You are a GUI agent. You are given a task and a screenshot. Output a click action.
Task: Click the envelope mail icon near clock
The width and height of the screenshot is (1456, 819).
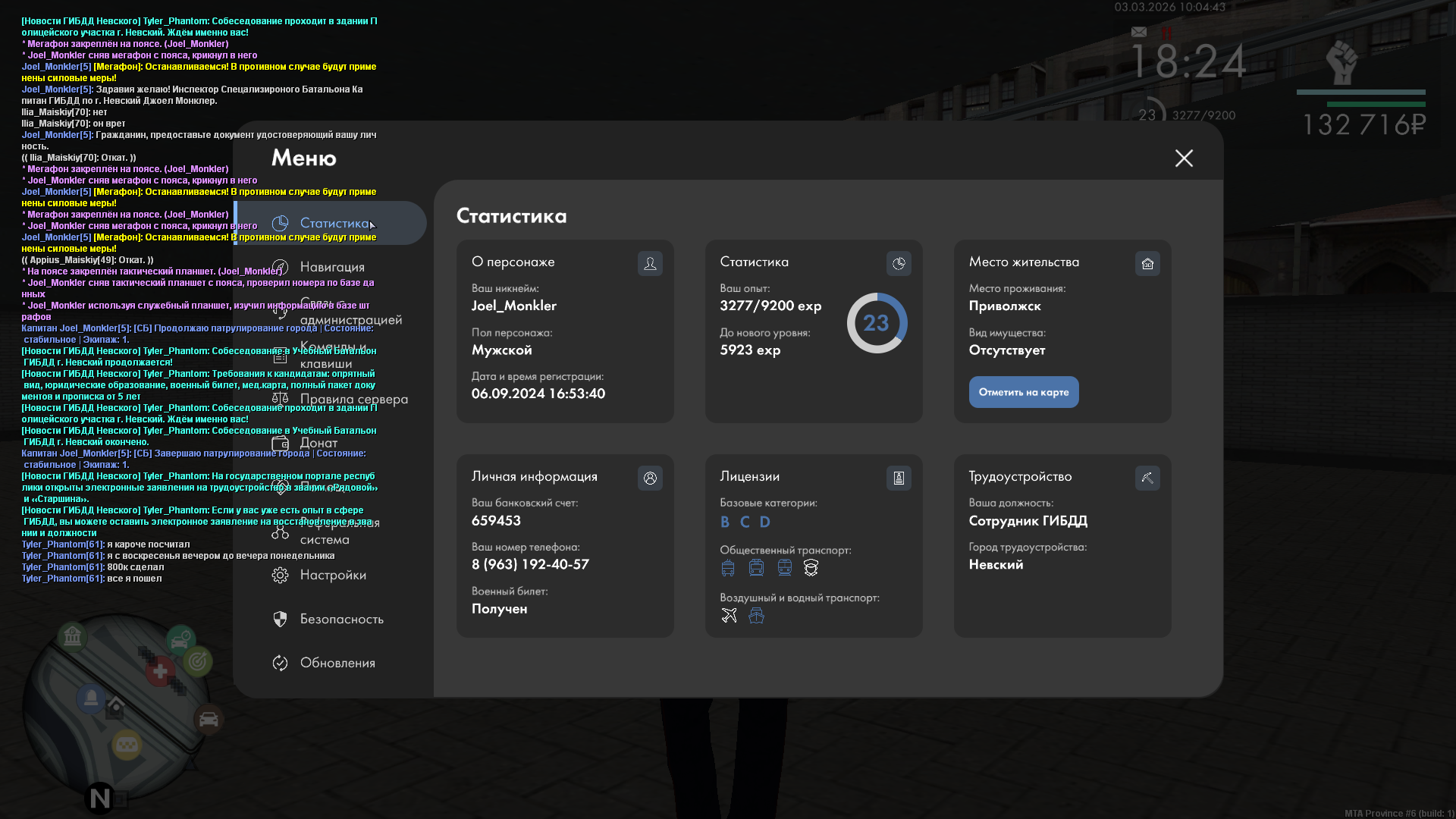(1139, 32)
